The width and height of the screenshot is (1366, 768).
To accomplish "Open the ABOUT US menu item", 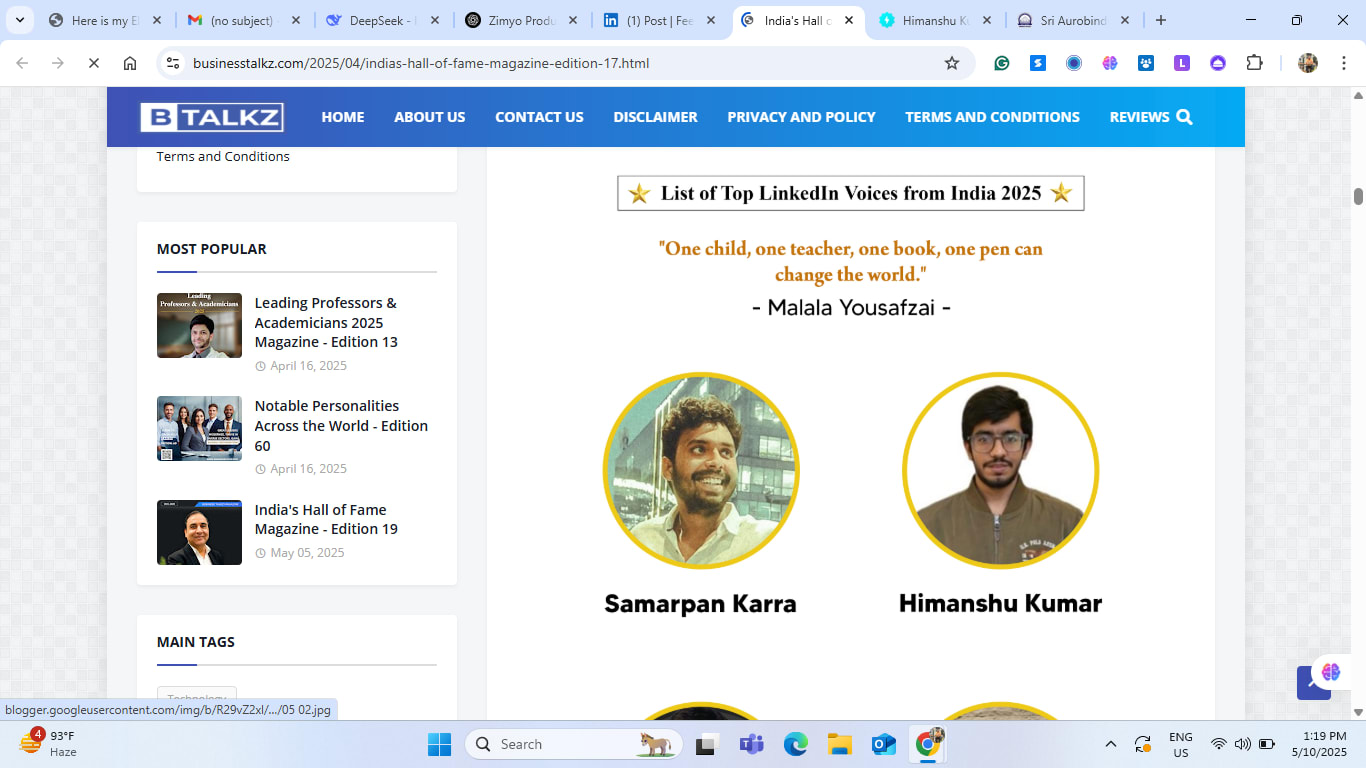I will [x=429, y=117].
